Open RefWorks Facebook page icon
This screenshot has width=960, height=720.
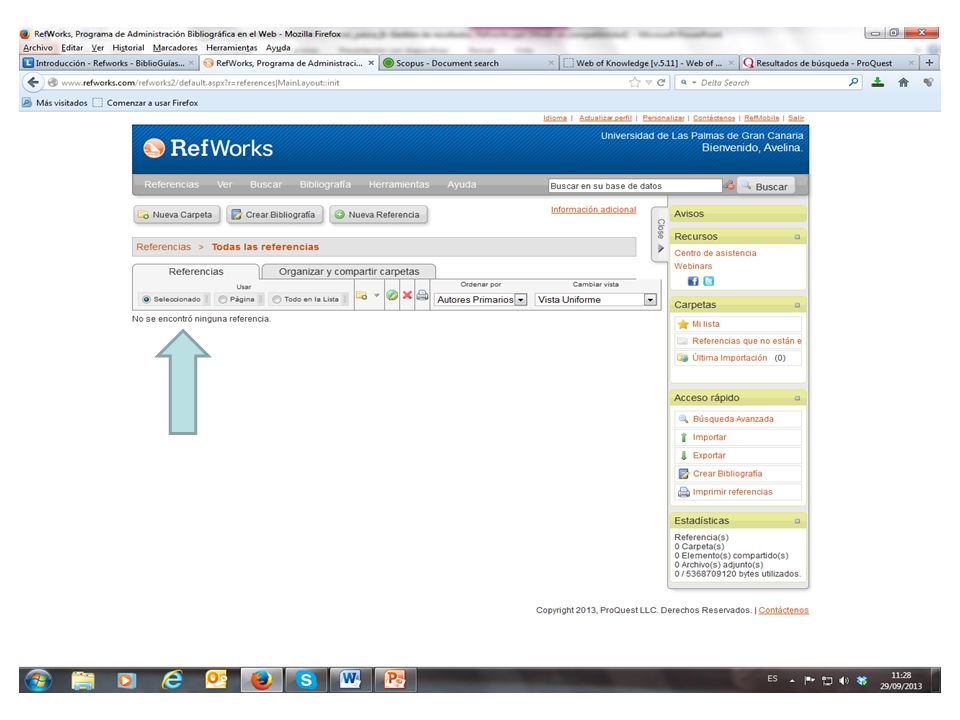pos(693,281)
